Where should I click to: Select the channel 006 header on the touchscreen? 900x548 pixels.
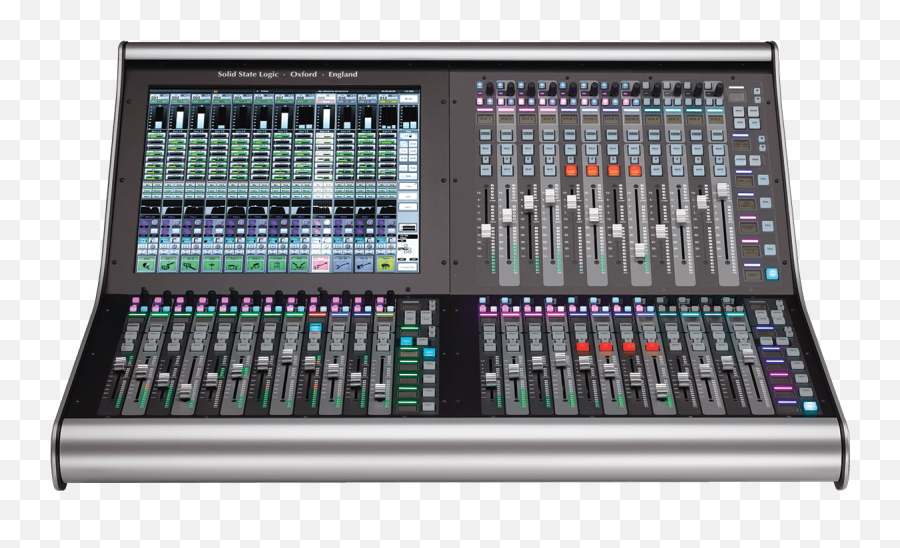[x=264, y=98]
